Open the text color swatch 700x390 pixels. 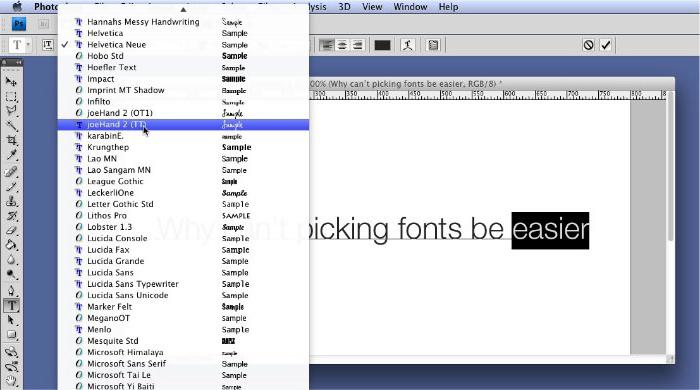pyautogui.click(x=382, y=45)
